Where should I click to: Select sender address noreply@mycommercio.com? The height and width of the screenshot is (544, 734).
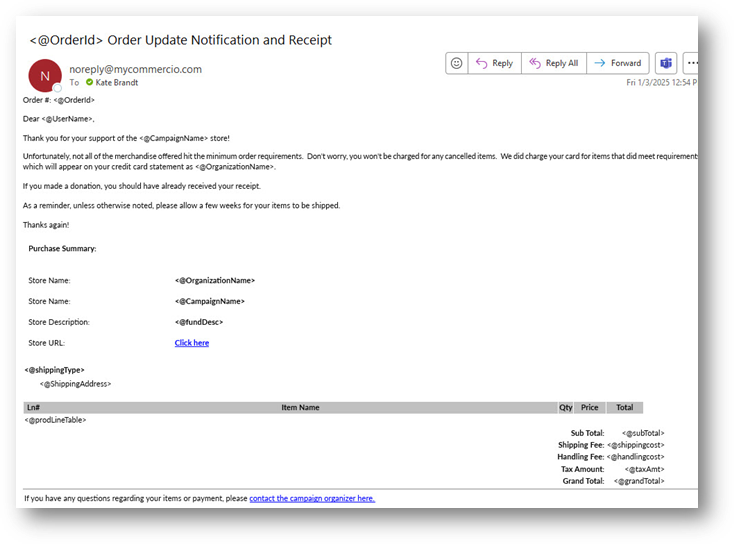point(135,69)
